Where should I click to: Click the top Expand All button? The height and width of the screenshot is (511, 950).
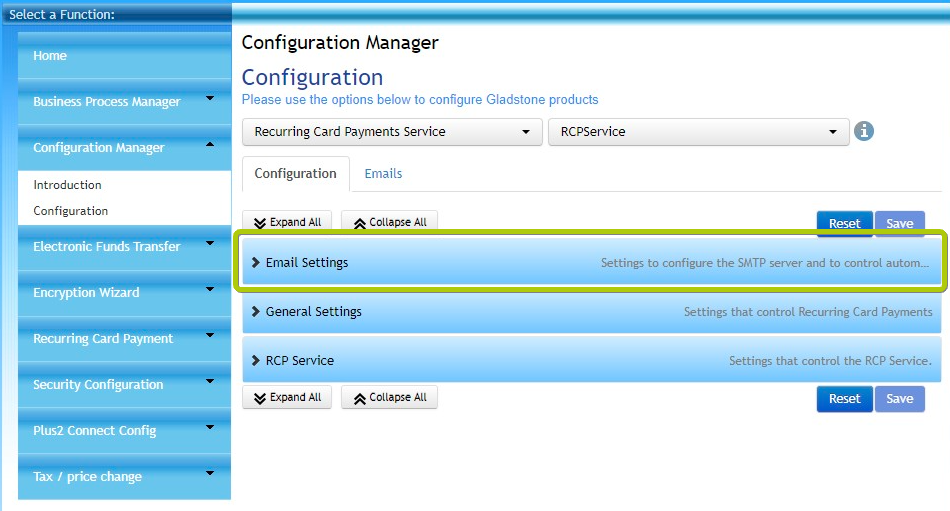point(287,222)
